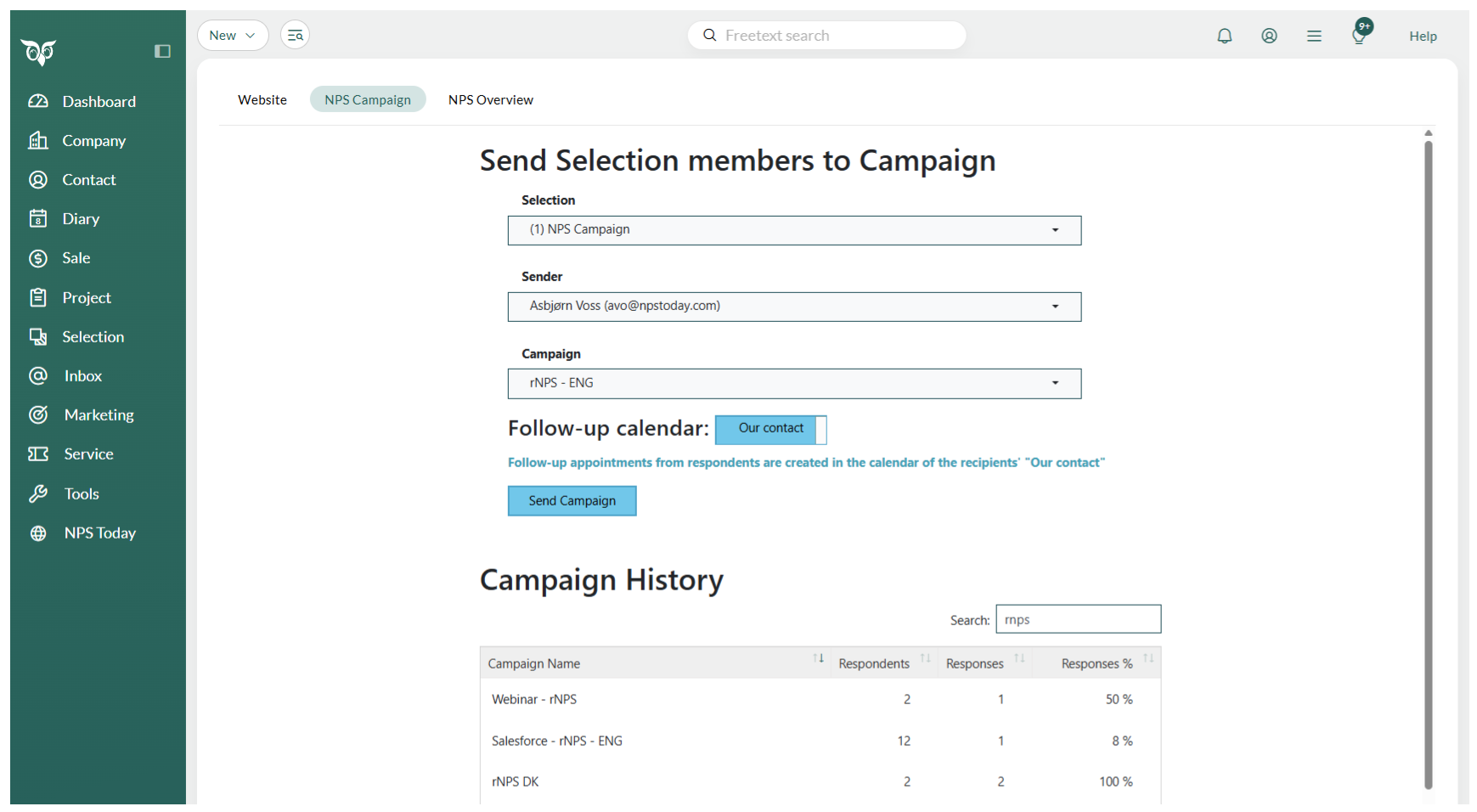Screen dimensions: 1477x812
Task: Switch to the Website tab
Action: tap(262, 100)
